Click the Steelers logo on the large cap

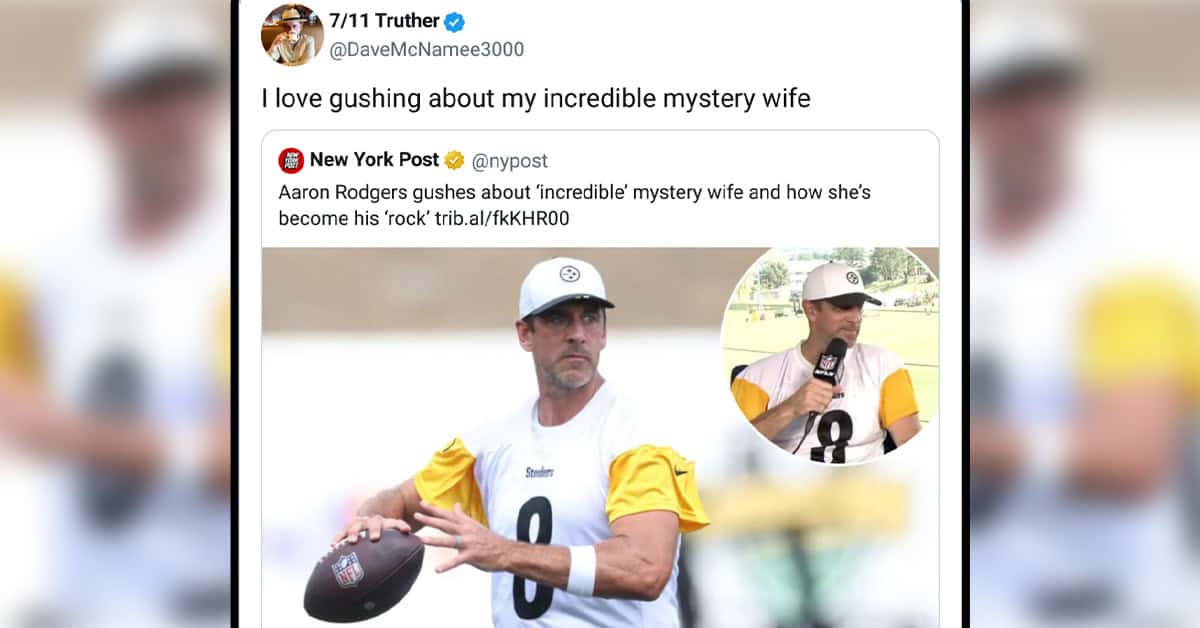(569, 273)
